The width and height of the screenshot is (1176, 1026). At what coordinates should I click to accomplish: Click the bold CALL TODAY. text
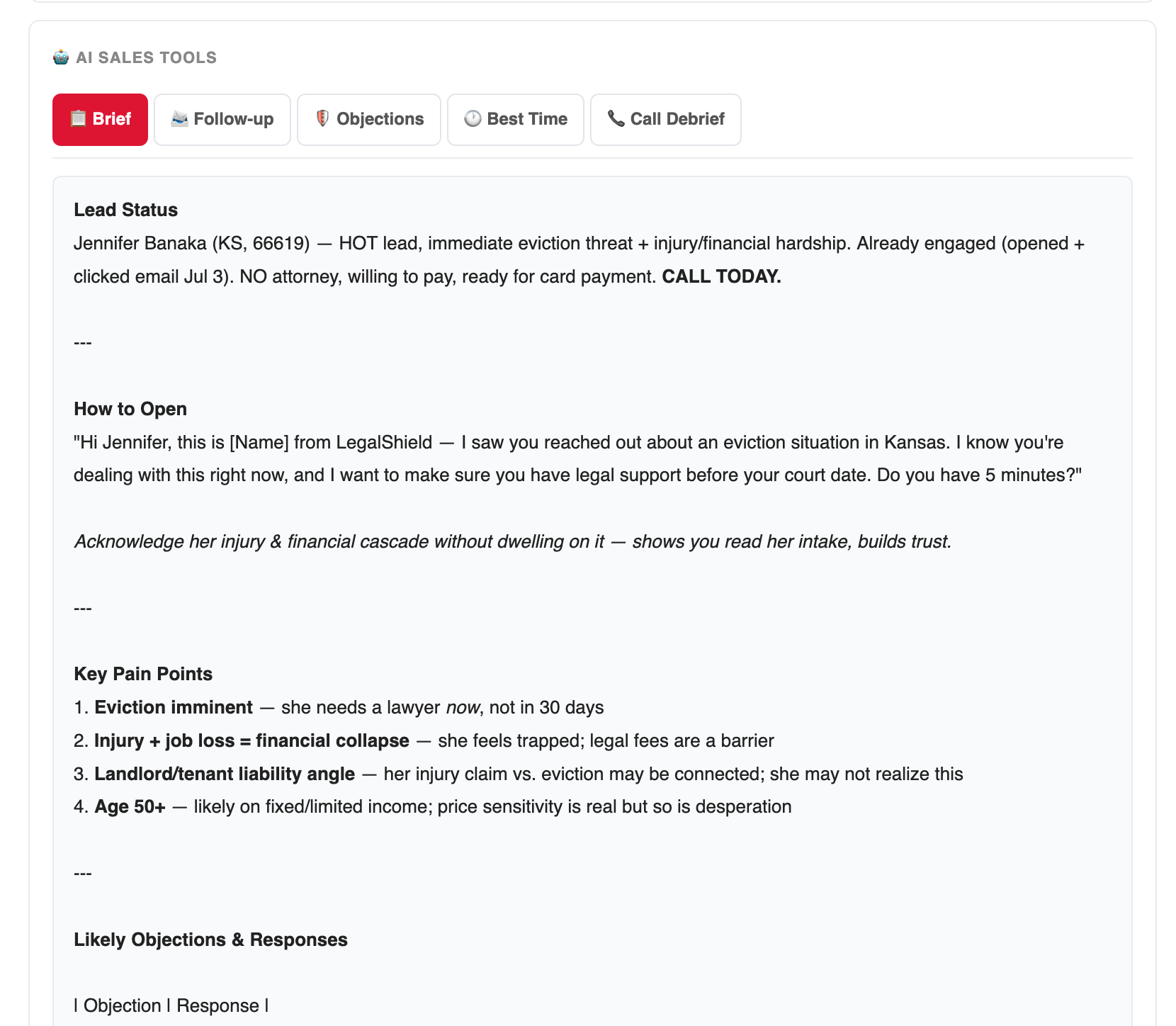(x=721, y=276)
